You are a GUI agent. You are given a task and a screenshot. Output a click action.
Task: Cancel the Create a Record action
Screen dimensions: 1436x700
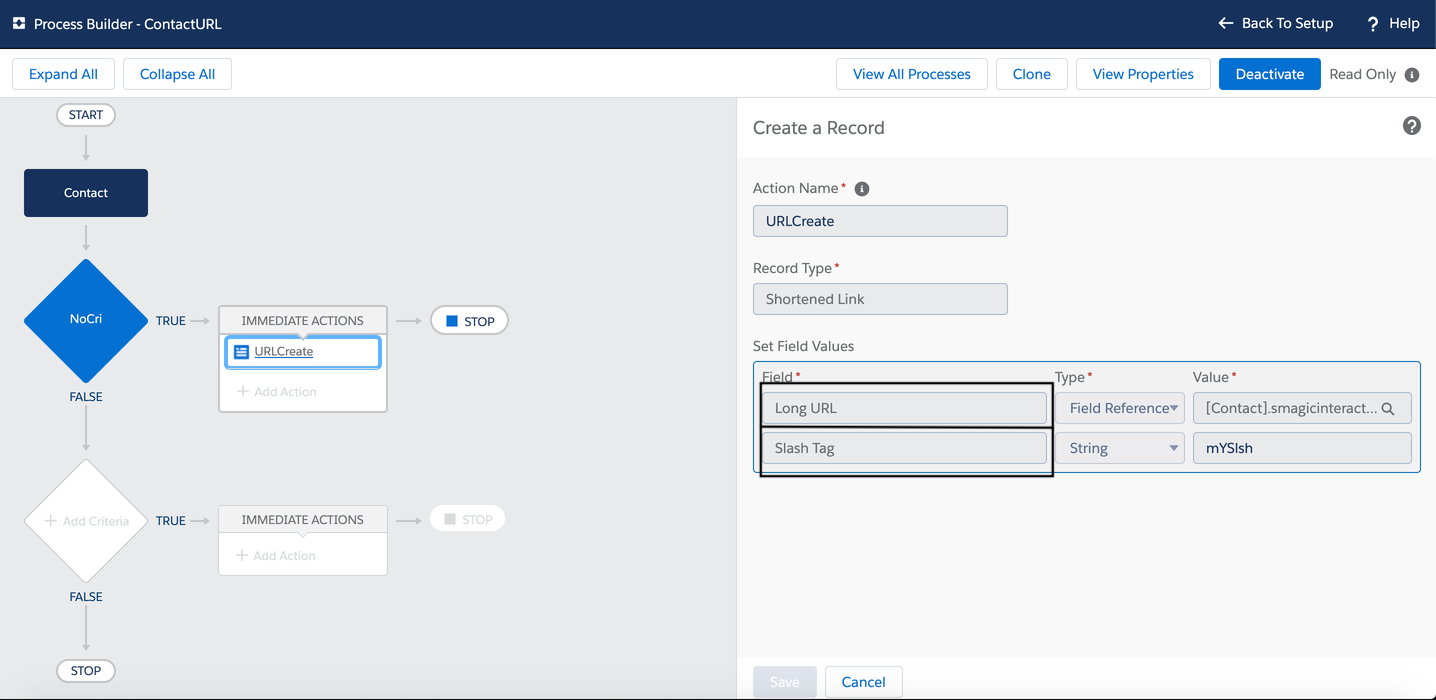tap(863, 682)
